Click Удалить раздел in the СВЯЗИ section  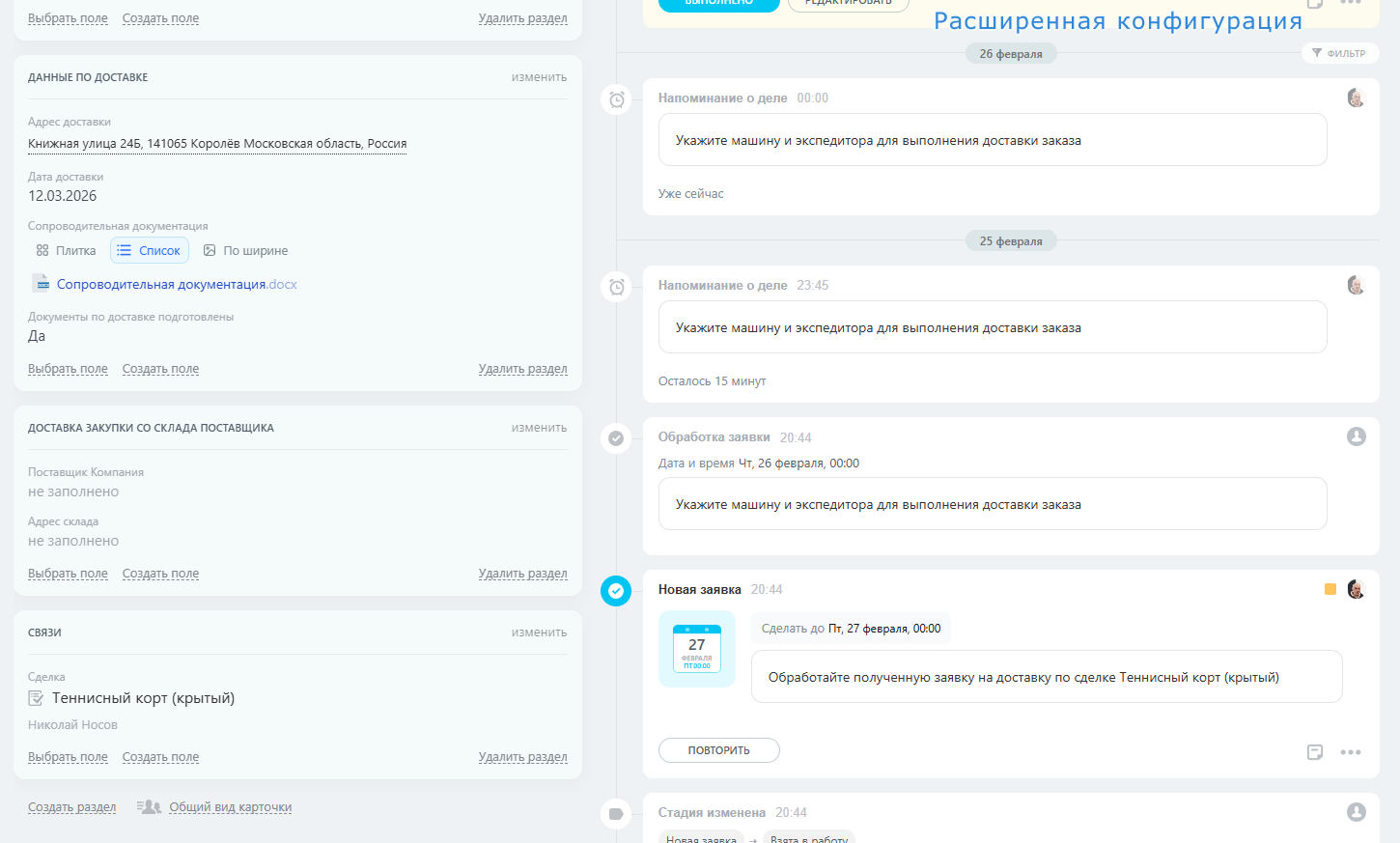(523, 757)
